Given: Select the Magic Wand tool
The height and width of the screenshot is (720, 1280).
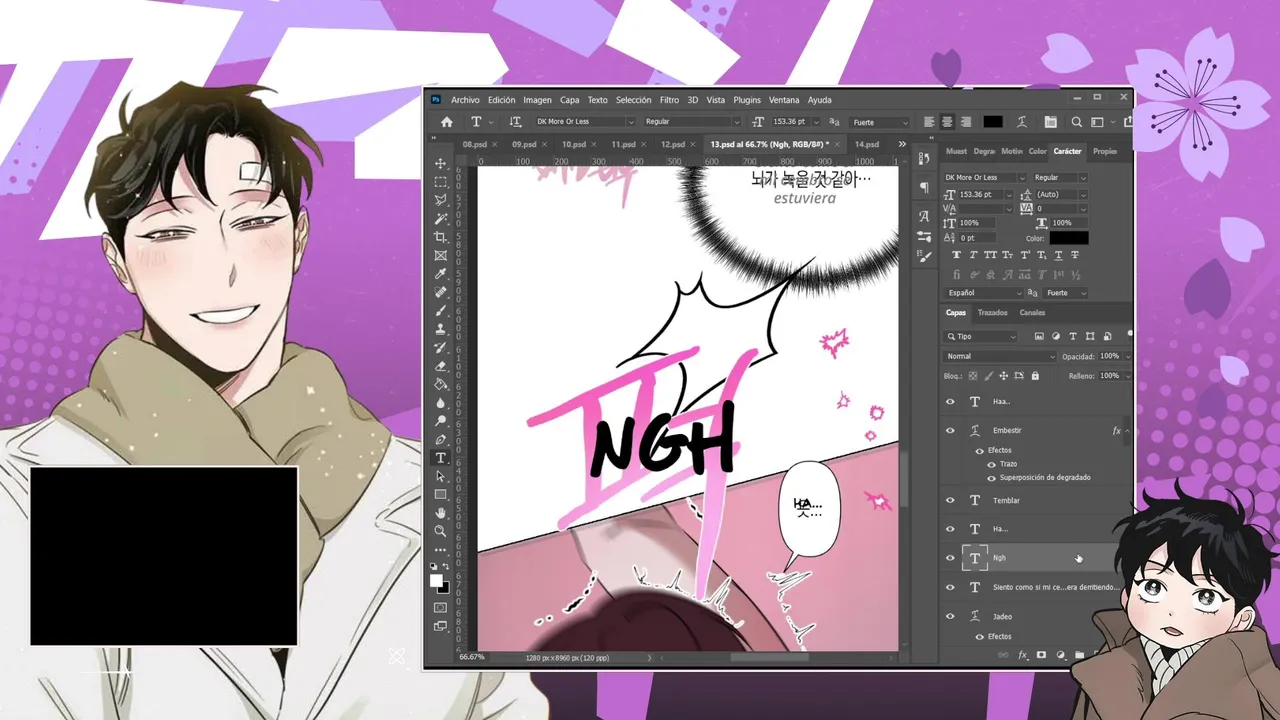Looking at the screenshot, I should click(440, 218).
